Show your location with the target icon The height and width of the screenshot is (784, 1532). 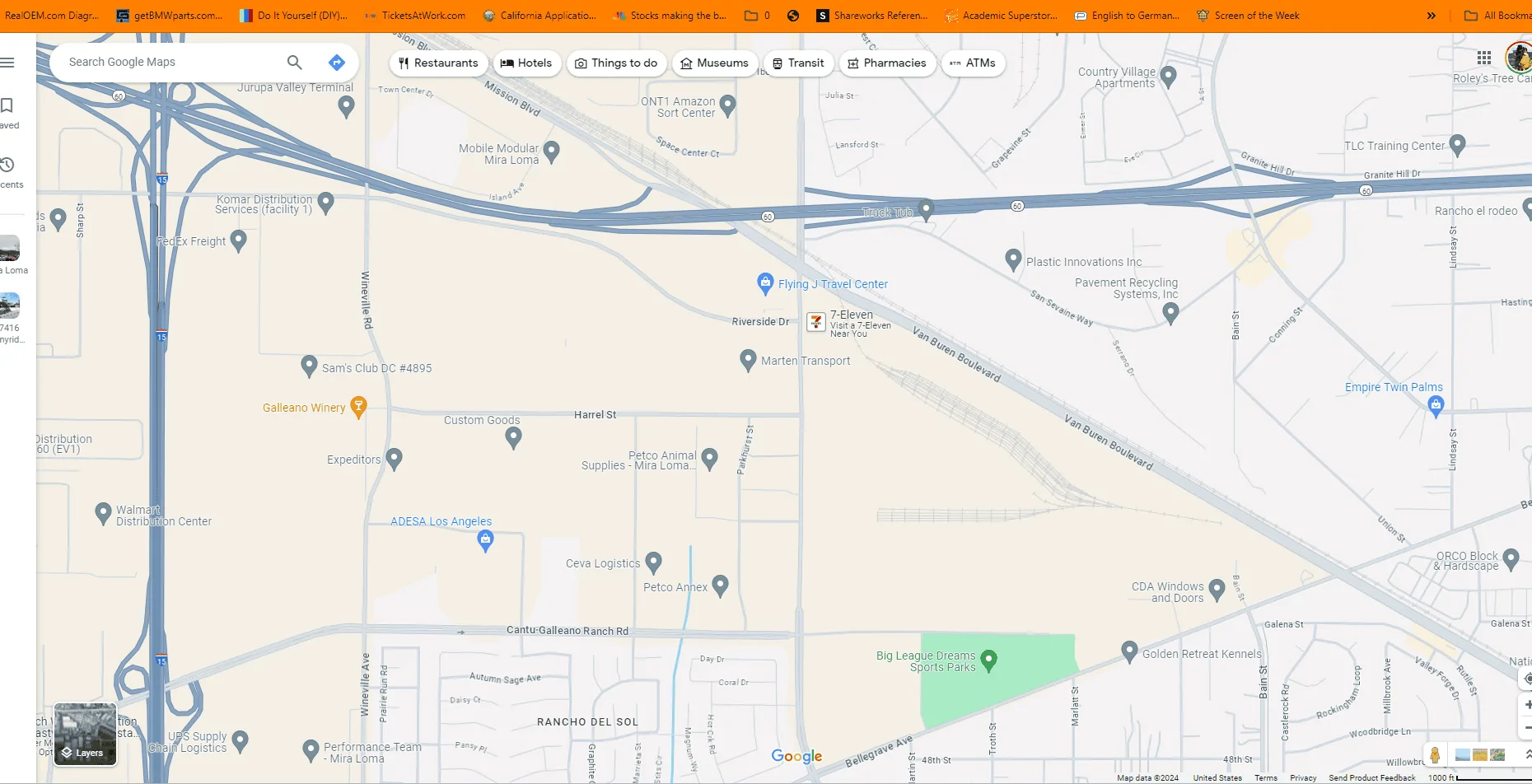click(1527, 679)
